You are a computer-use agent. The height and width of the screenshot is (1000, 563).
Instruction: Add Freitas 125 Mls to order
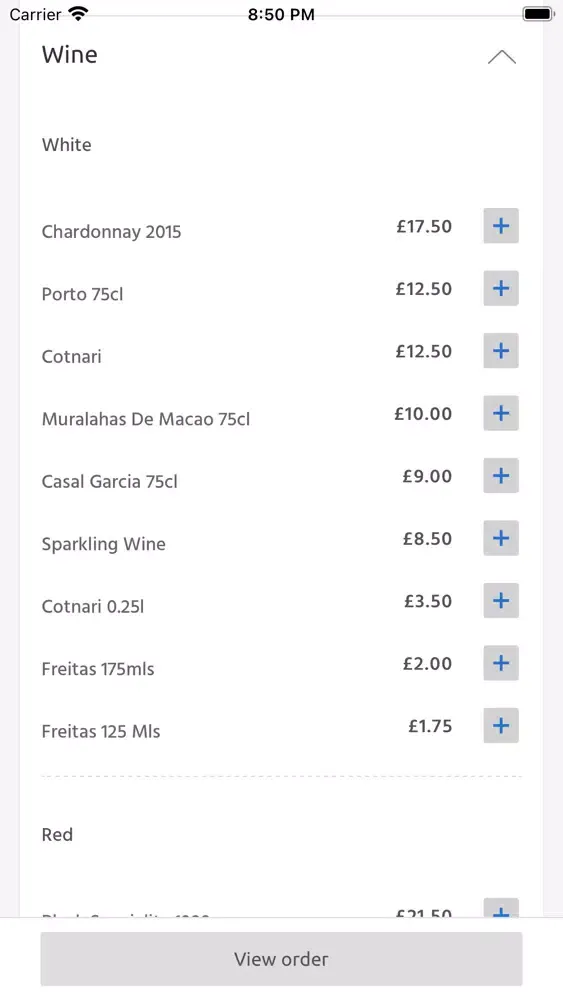click(x=501, y=726)
